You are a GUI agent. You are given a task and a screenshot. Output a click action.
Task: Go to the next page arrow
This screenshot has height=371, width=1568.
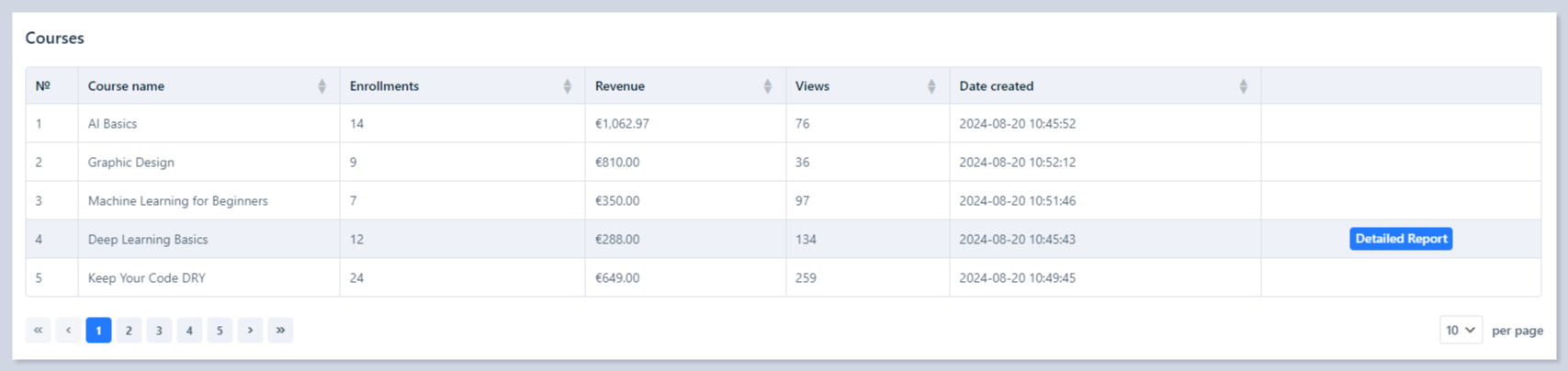pyautogui.click(x=250, y=331)
